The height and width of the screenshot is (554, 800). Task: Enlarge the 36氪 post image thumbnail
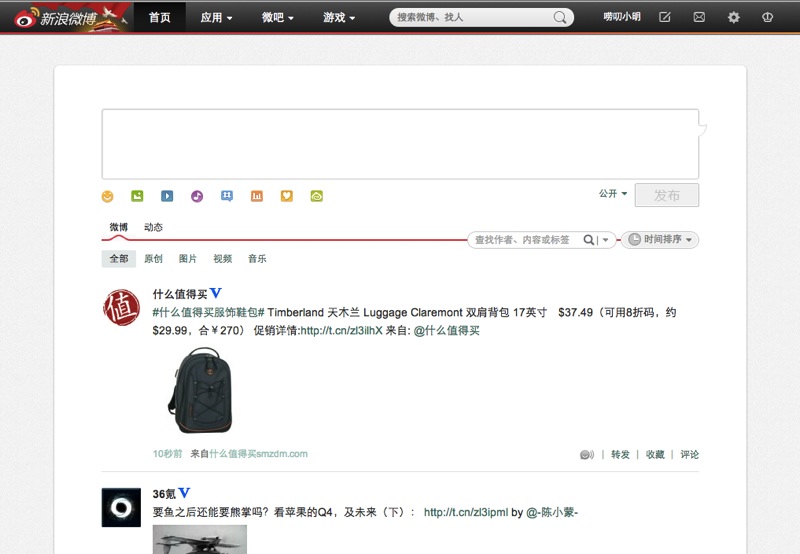(200, 539)
